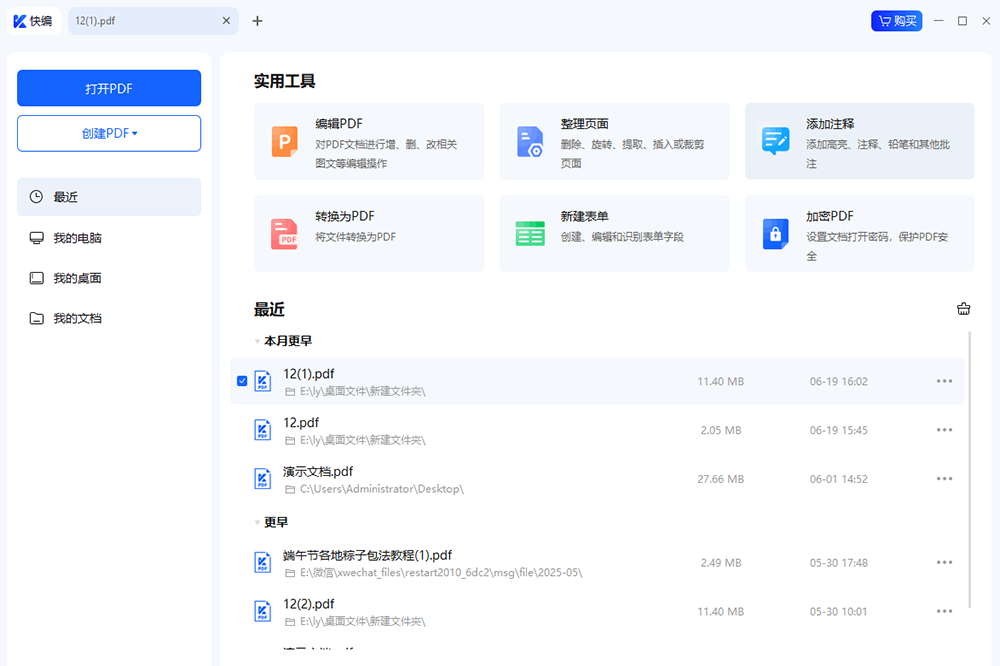Click the 转换为PDF icon
The height and width of the screenshot is (666, 1000).
pyautogui.click(x=285, y=234)
